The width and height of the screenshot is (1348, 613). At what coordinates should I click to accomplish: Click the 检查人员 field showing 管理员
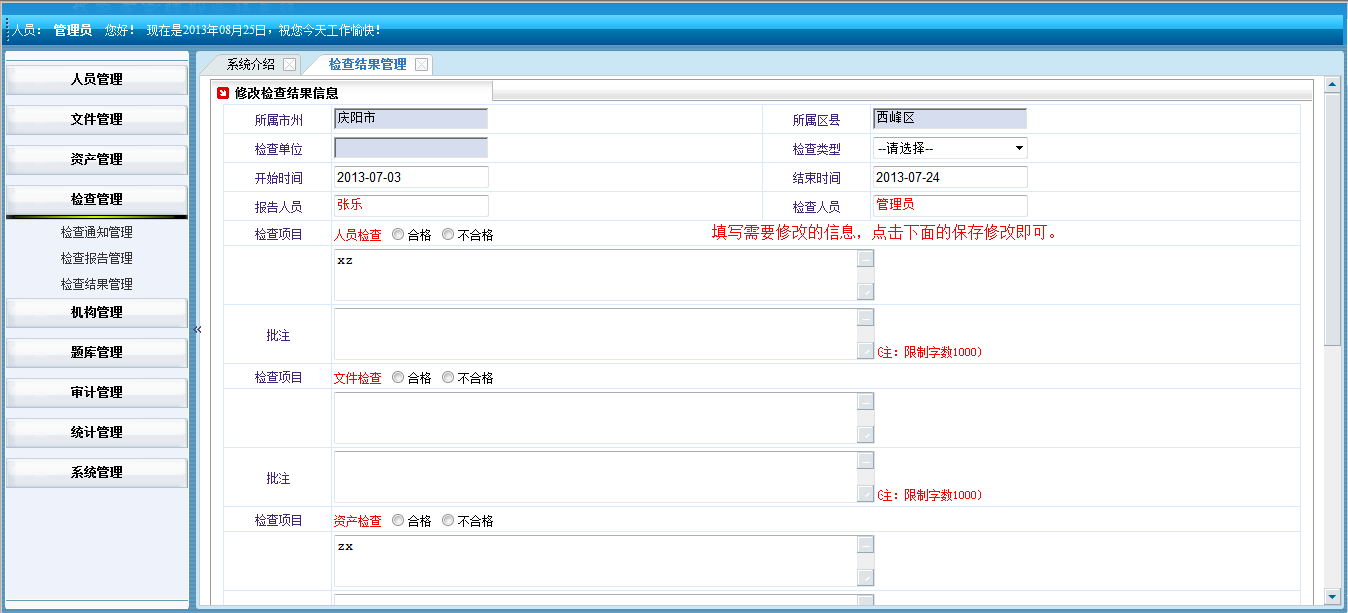click(950, 206)
